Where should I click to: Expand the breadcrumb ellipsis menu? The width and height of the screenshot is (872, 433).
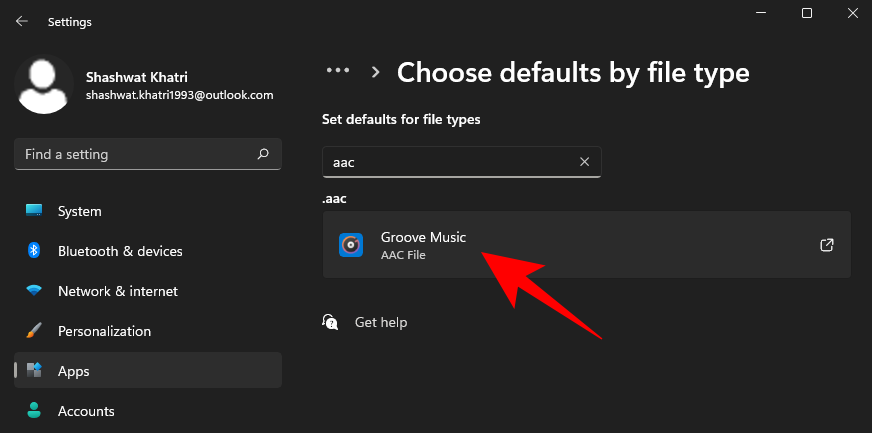(x=338, y=71)
